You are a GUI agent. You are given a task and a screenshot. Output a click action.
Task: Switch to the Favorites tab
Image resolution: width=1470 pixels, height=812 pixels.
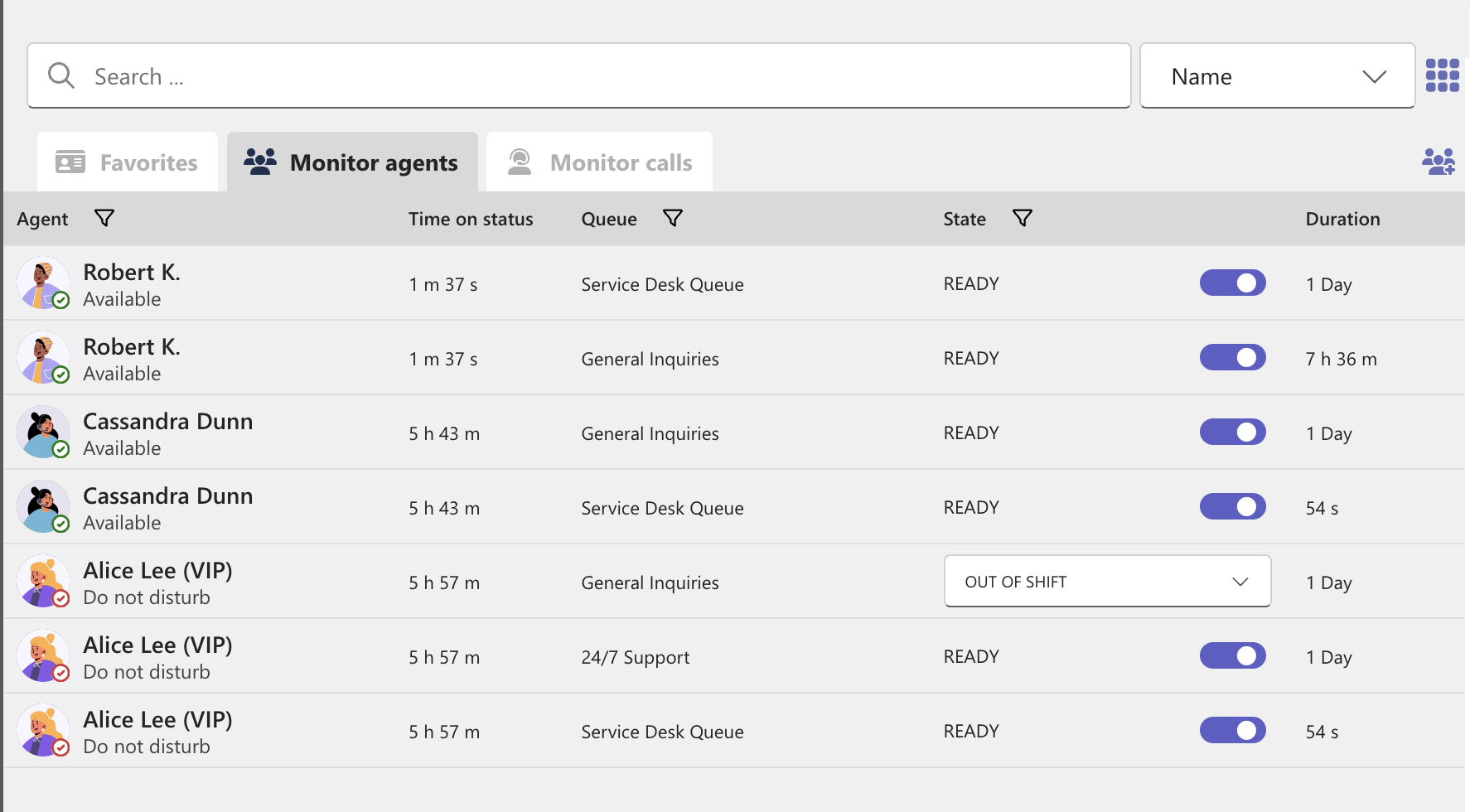coord(128,162)
